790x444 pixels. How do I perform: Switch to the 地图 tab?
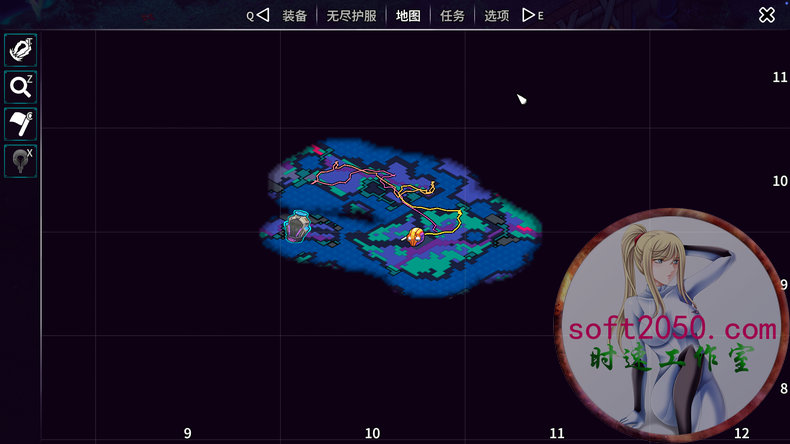[408, 15]
